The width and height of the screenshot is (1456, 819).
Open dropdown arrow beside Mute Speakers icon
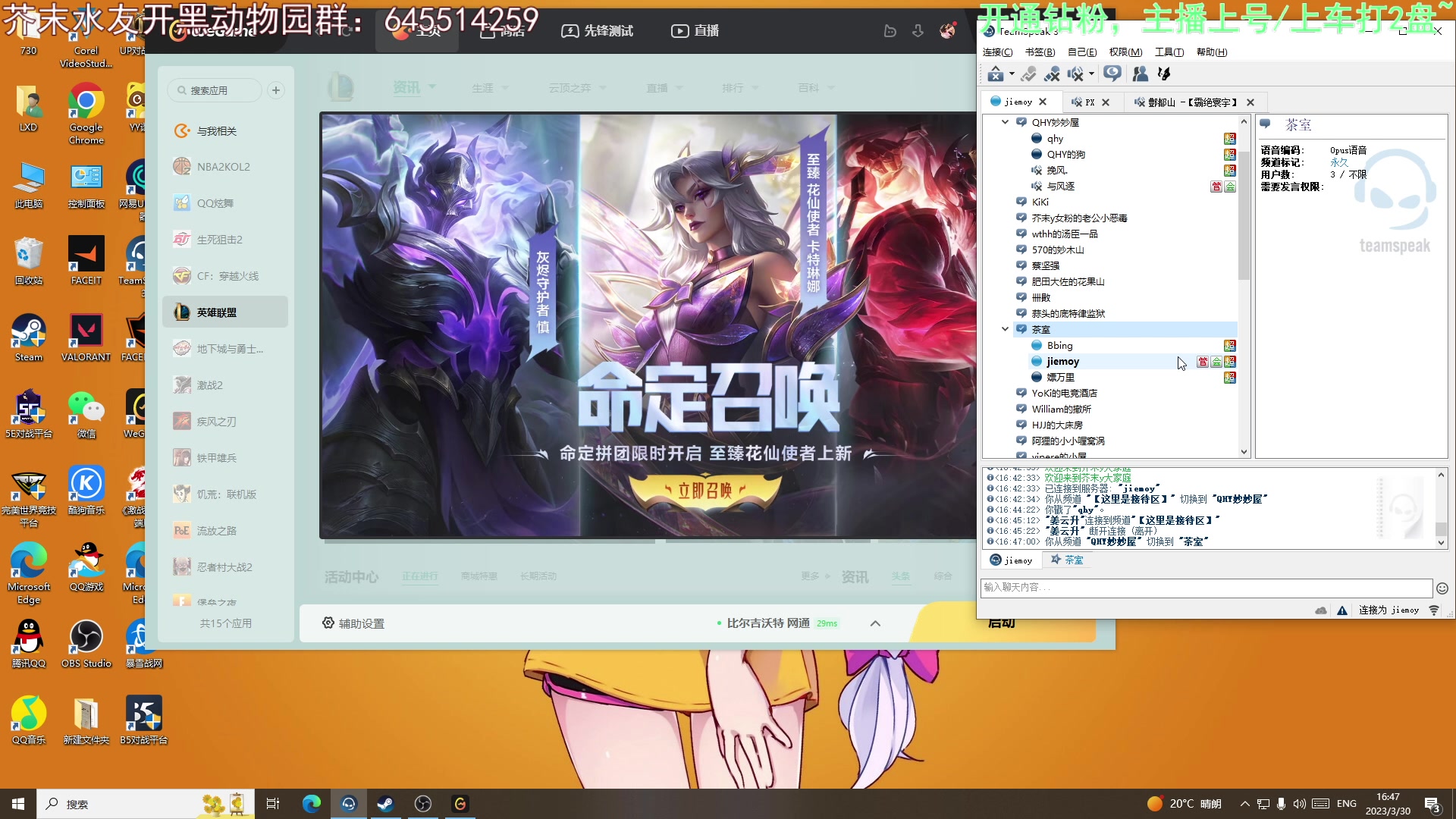pos(1091,74)
